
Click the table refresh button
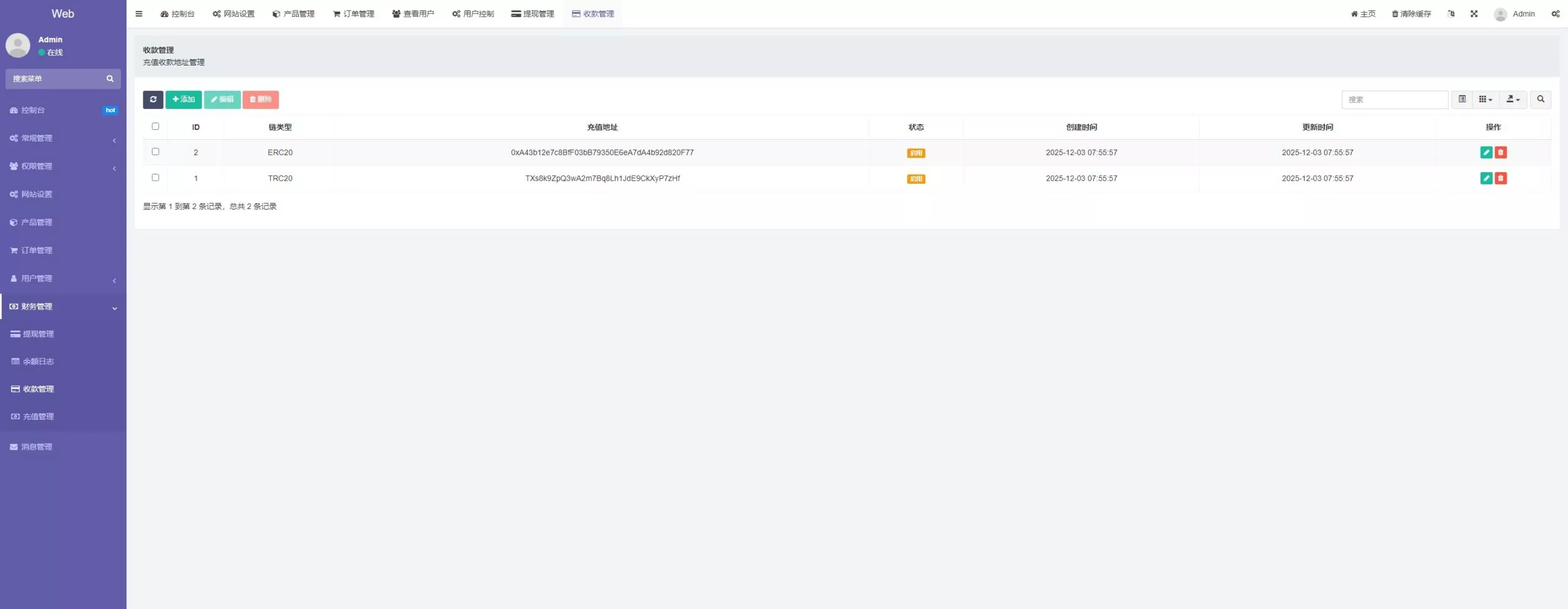[153, 99]
